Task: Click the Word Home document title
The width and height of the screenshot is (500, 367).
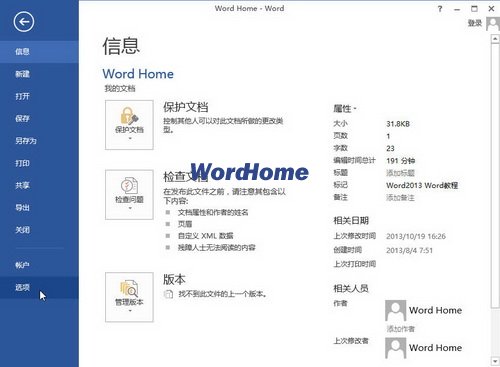Action: pyautogui.click(x=138, y=74)
